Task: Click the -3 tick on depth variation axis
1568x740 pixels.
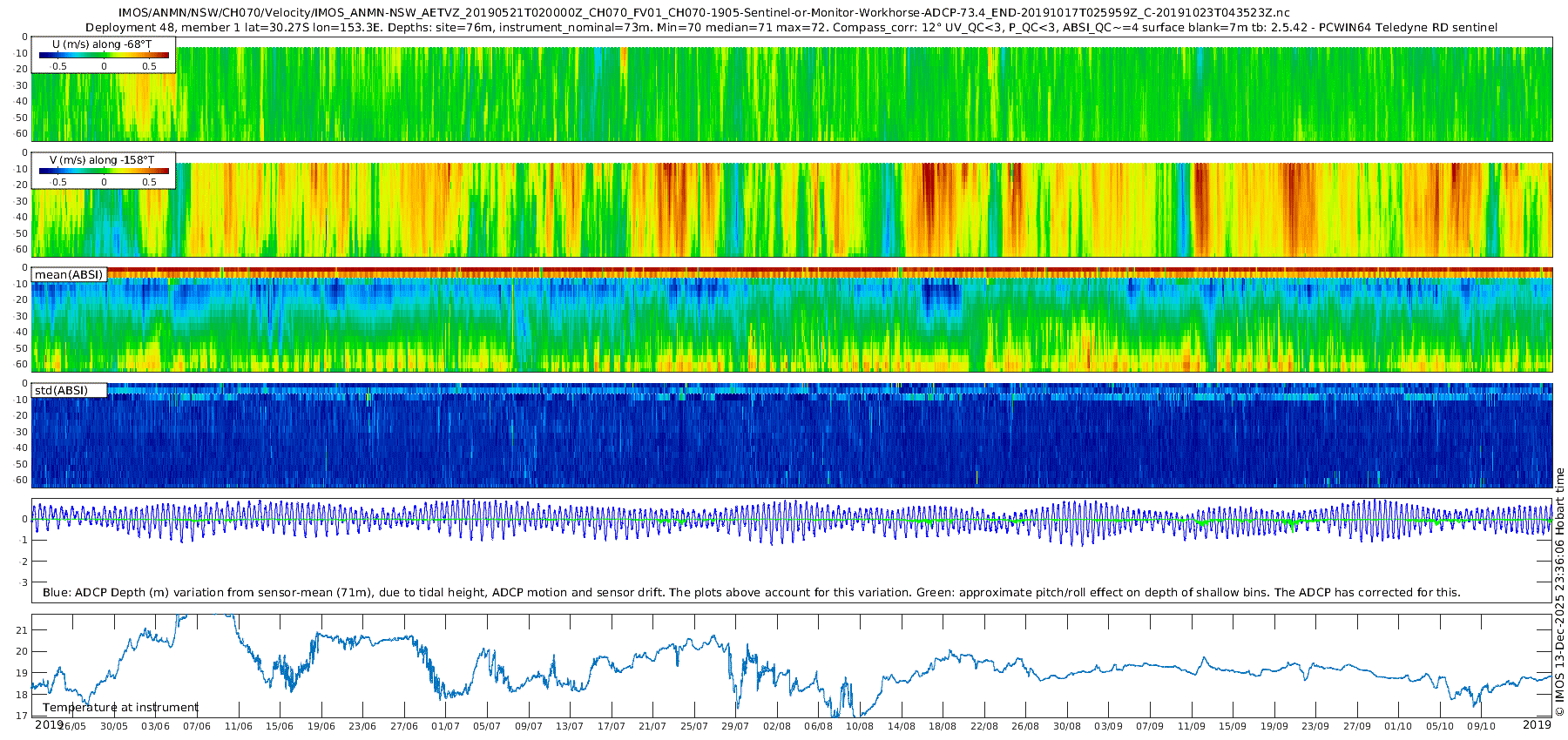Action: 23,582
